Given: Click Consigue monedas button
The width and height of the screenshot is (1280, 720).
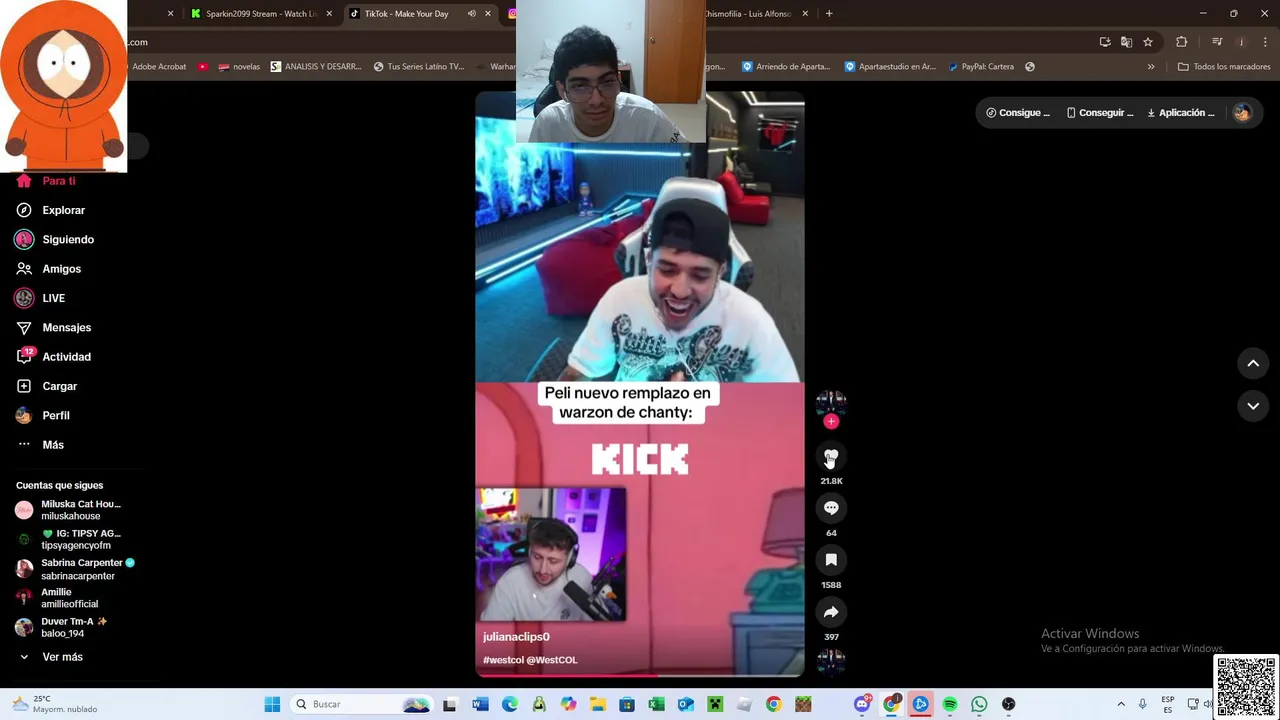Looking at the screenshot, I should (x=1018, y=113).
